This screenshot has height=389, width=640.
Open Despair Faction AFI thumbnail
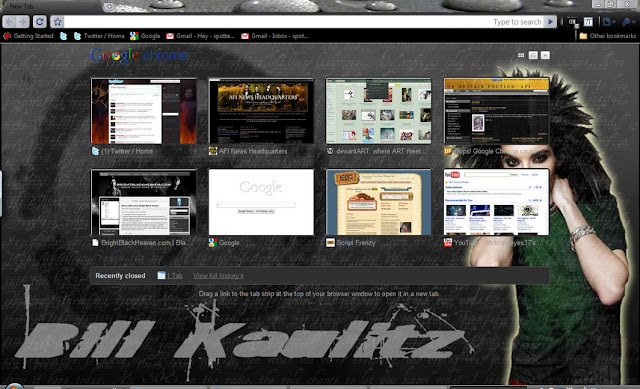[496, 111]
